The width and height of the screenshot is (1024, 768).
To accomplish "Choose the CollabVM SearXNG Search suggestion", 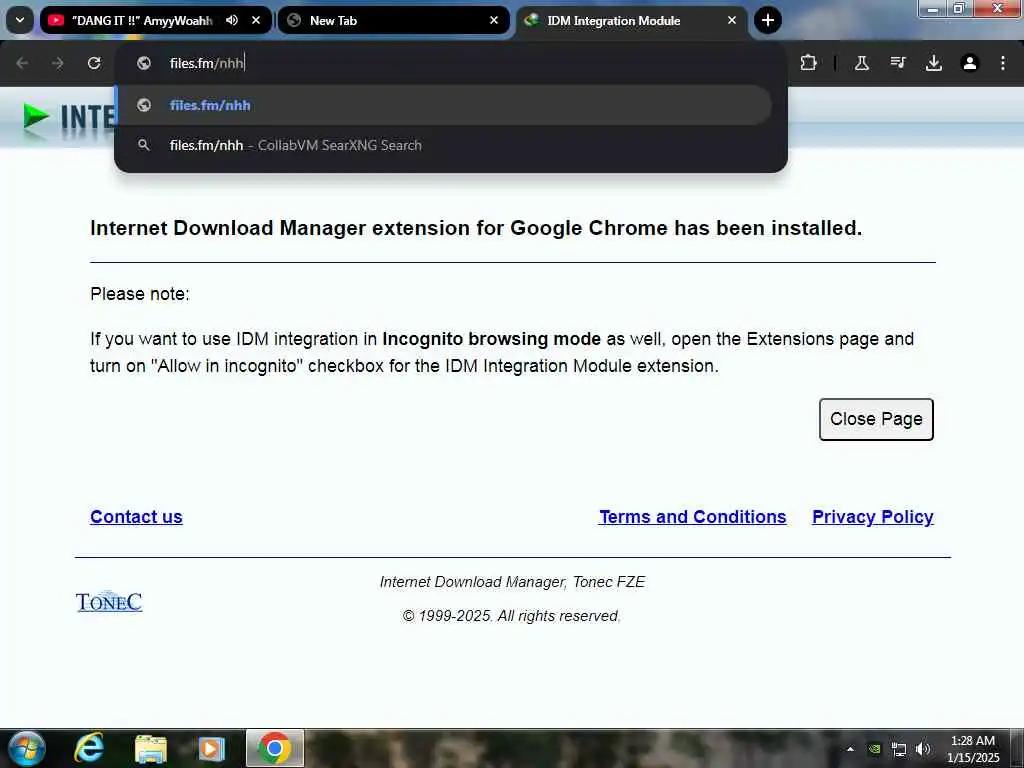I will point(444,145).
